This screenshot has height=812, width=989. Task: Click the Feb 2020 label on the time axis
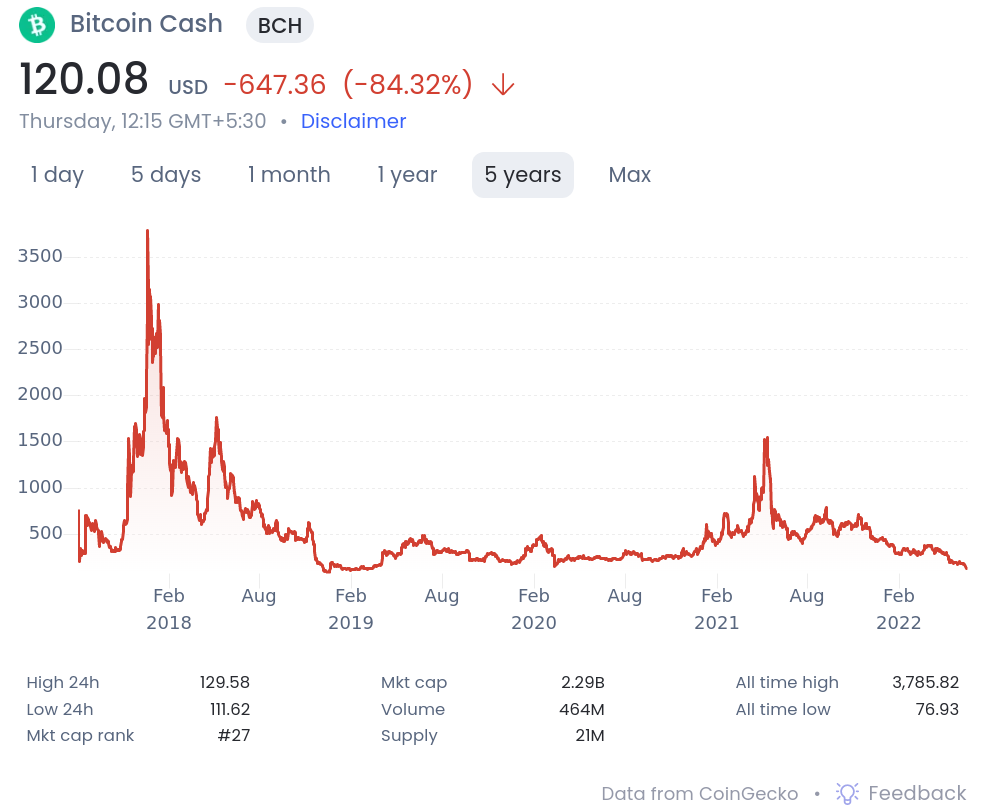533,608
